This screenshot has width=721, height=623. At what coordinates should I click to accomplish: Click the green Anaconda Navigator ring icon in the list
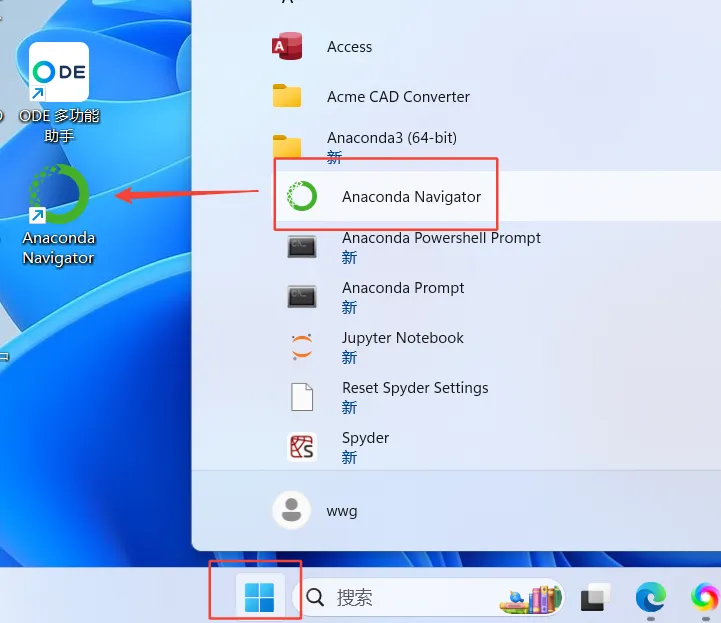[302, 196]
